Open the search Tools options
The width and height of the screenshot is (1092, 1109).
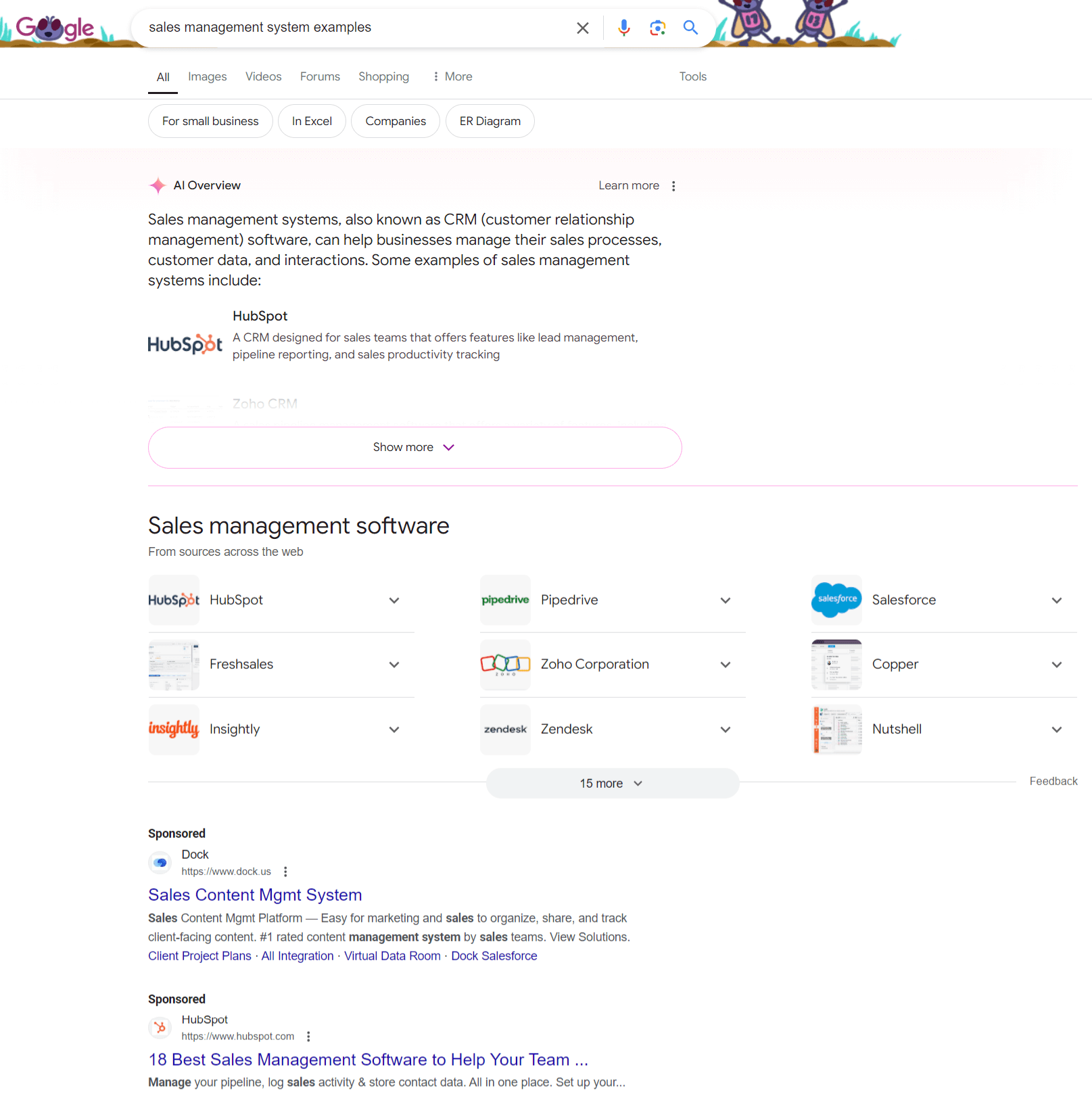point(693,76)
